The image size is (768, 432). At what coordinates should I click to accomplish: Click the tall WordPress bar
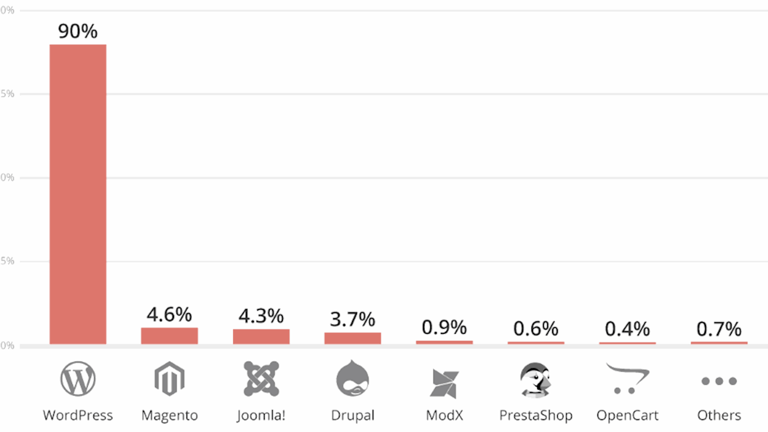point(78,195)
